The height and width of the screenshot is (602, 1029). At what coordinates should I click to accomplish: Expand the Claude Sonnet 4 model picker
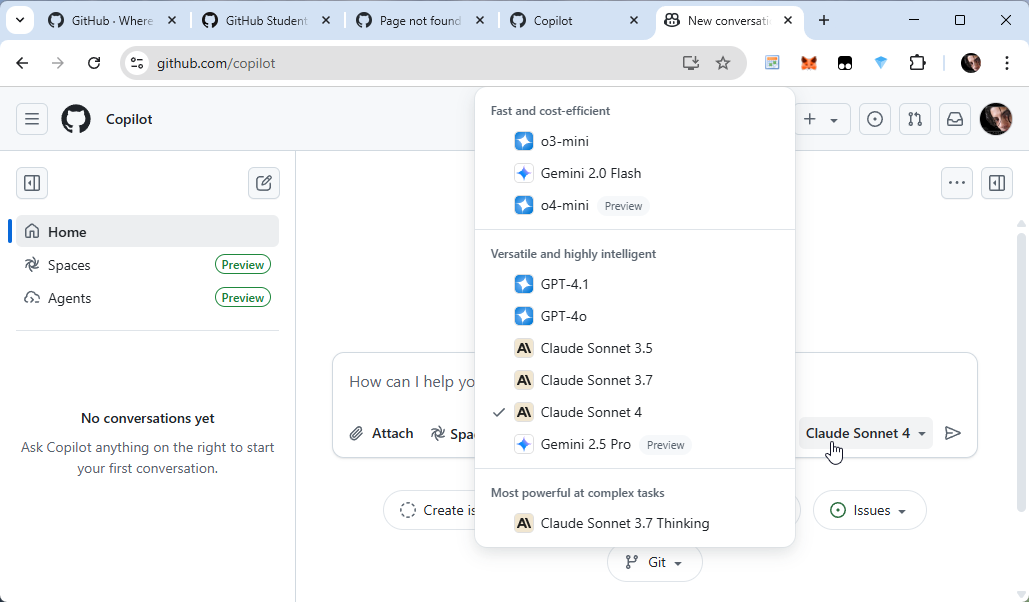(865, 433)
